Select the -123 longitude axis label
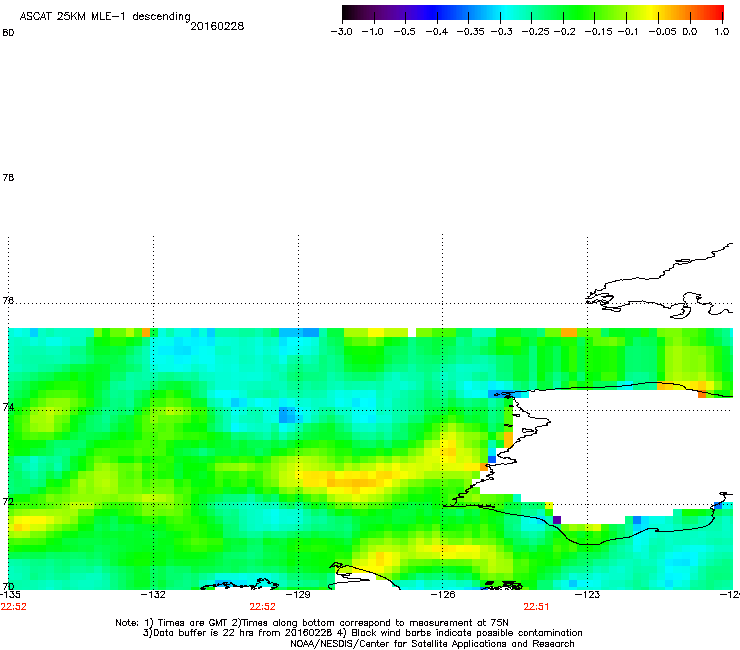Image resolution: width=740 pixels, height=650 pixels. pyautogui.click(x=588, y=594)
